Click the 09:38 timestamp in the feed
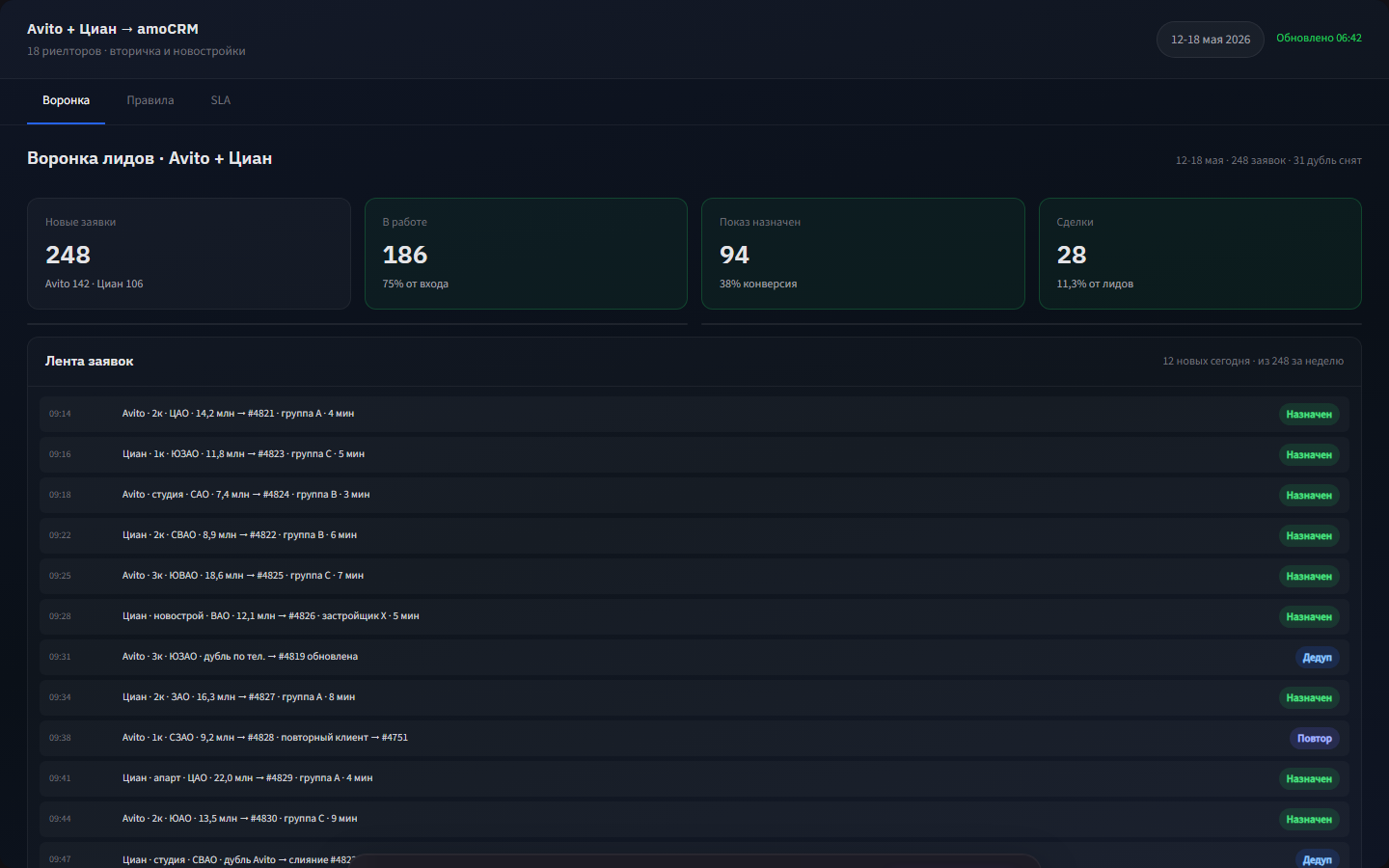 point(60,738)
